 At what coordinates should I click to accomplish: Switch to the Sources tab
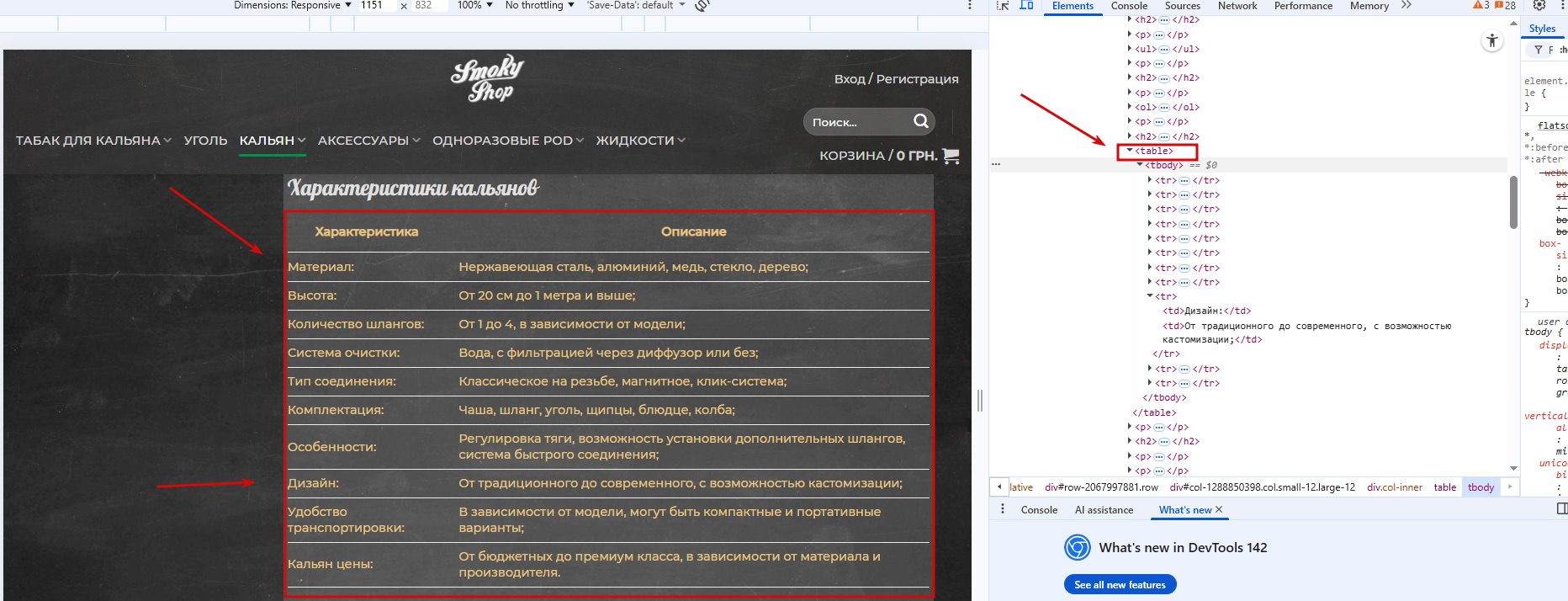(1183, 6)
